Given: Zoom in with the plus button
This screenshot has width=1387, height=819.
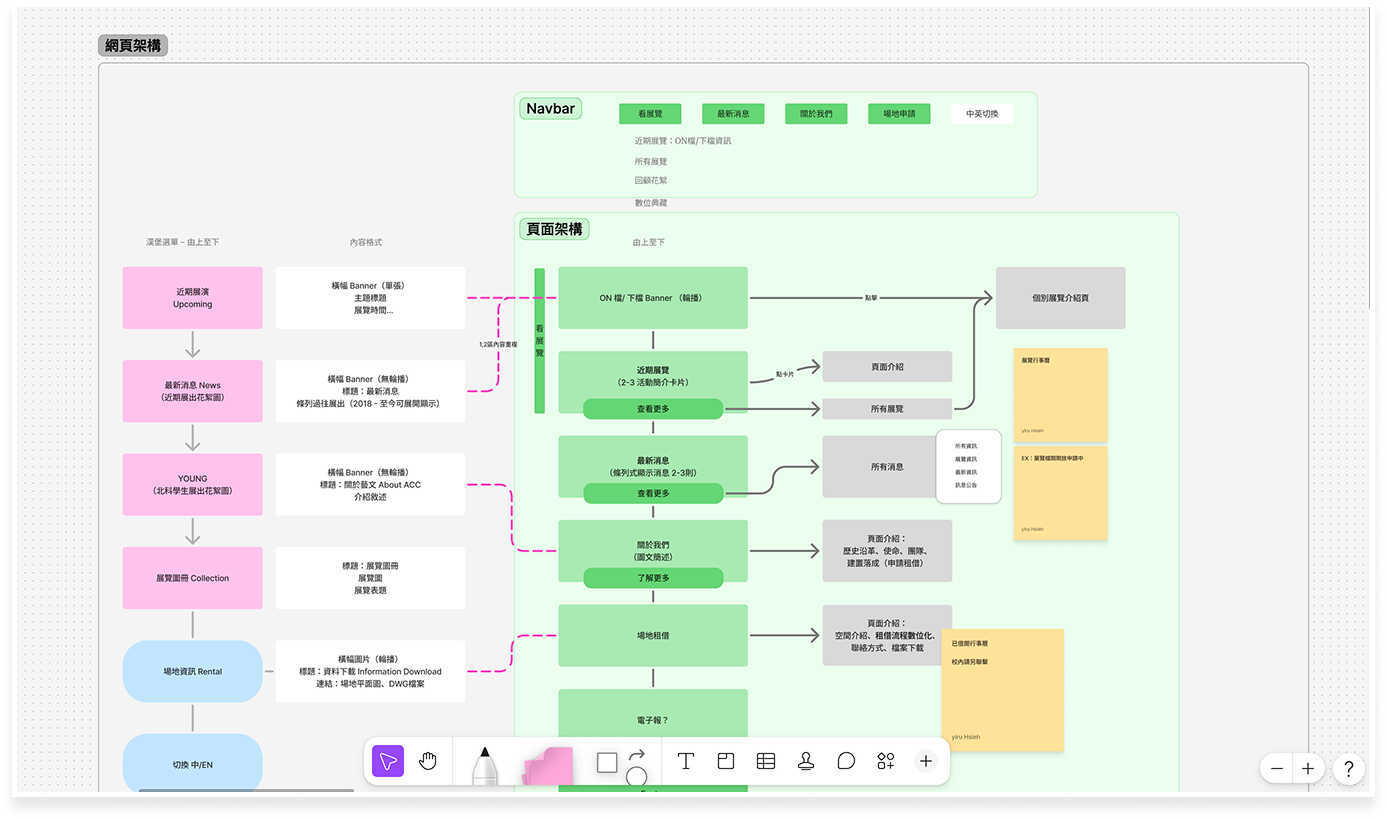Looking at the screenshot, I should [x=1308, y=769].
